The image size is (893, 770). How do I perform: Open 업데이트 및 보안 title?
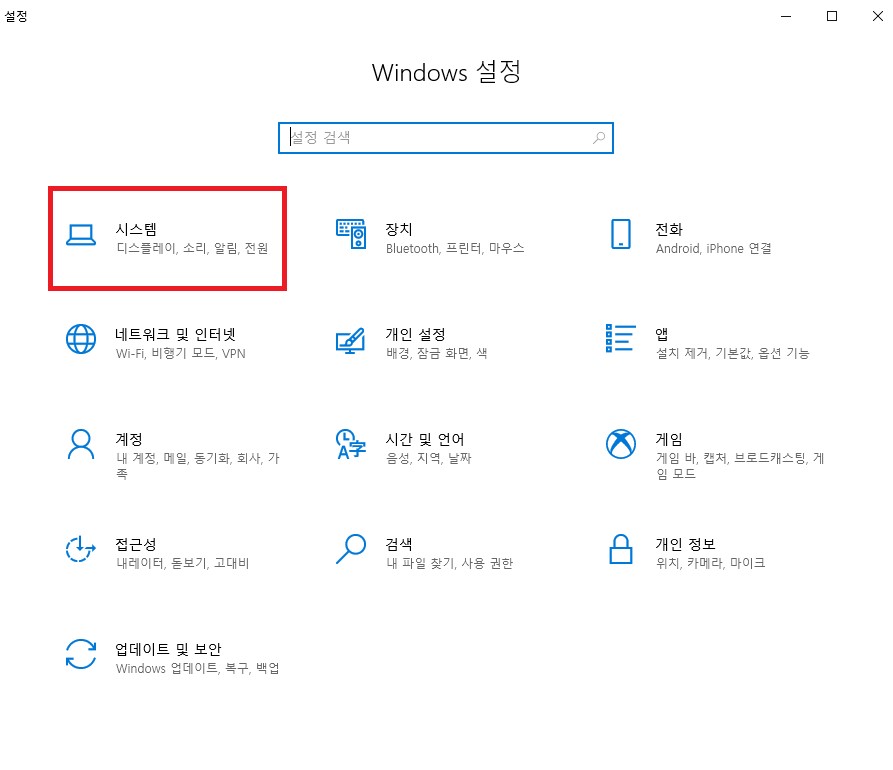point(168,649)
